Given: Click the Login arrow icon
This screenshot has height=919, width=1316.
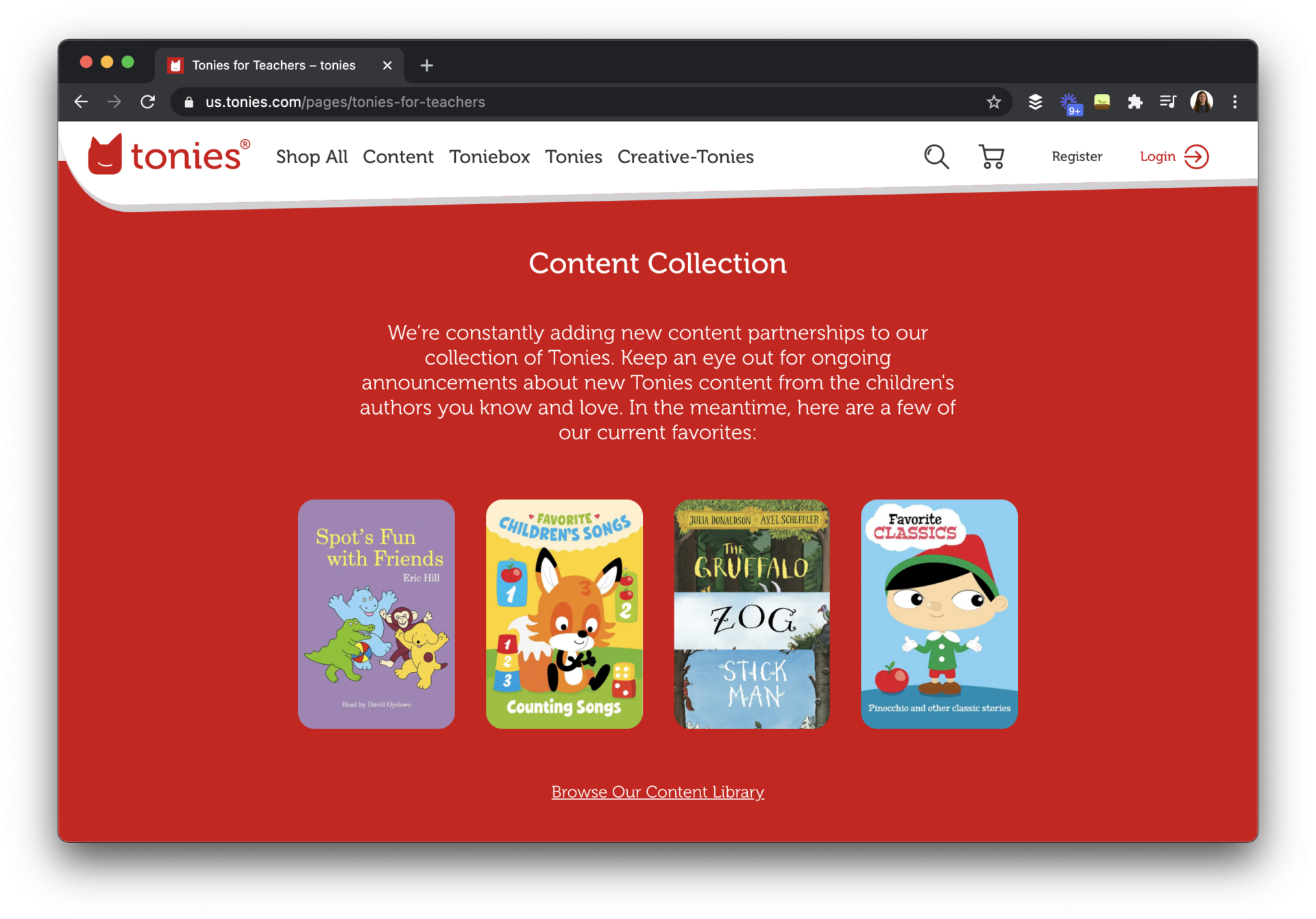Looking at the screenshot, I should click(1197, 157).
